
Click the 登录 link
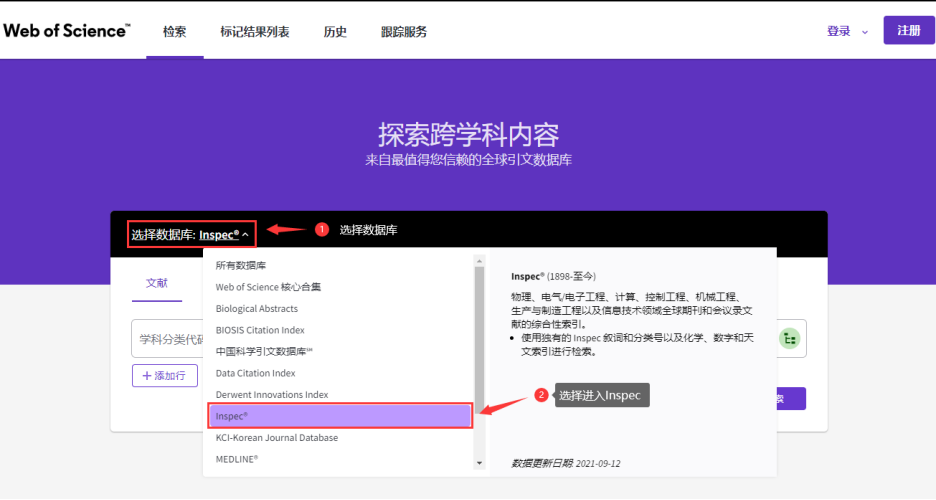click(x=839, y=32)
